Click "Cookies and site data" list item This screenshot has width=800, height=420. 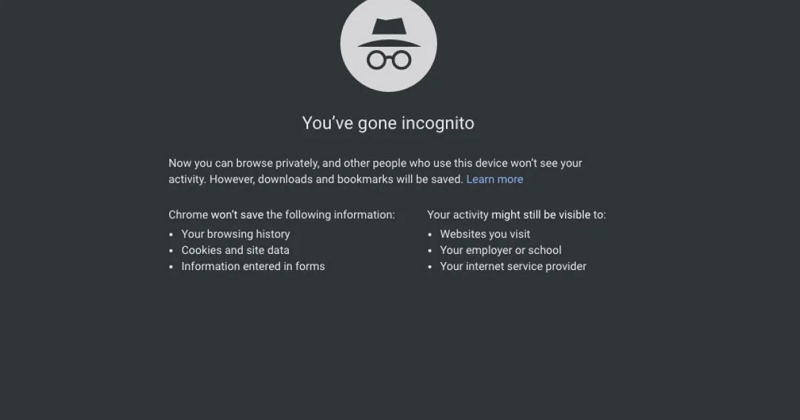coord(235,250)
